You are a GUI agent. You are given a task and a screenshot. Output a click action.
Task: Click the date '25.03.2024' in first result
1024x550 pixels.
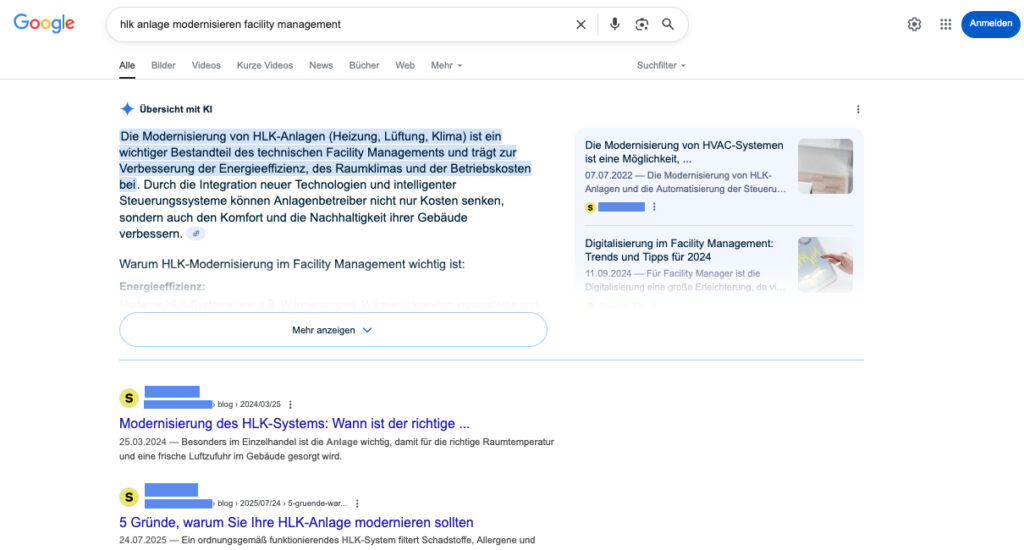pos(142,442)
